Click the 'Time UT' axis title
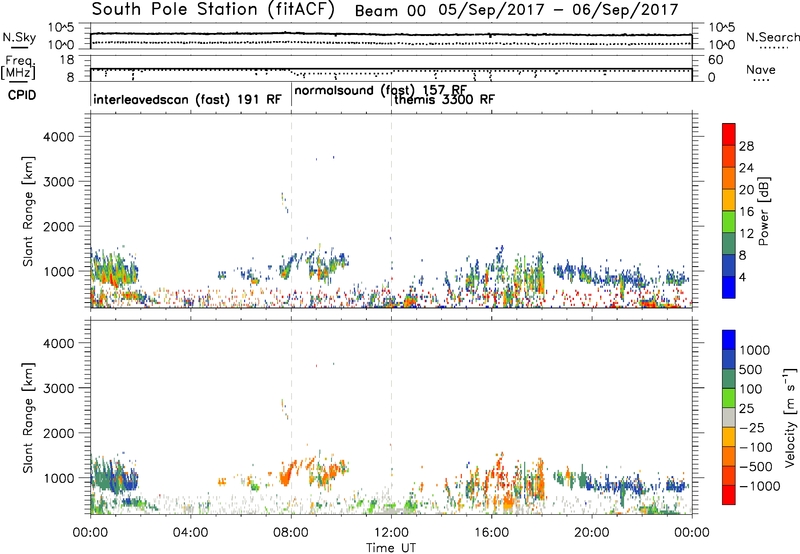800x554 pixels. point(391,548)
